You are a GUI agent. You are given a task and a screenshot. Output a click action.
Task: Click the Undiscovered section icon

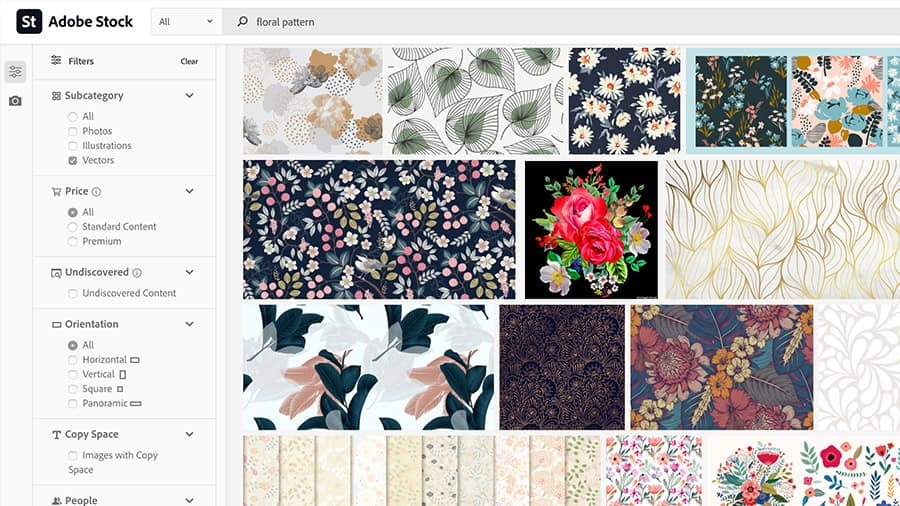(56, 273)
